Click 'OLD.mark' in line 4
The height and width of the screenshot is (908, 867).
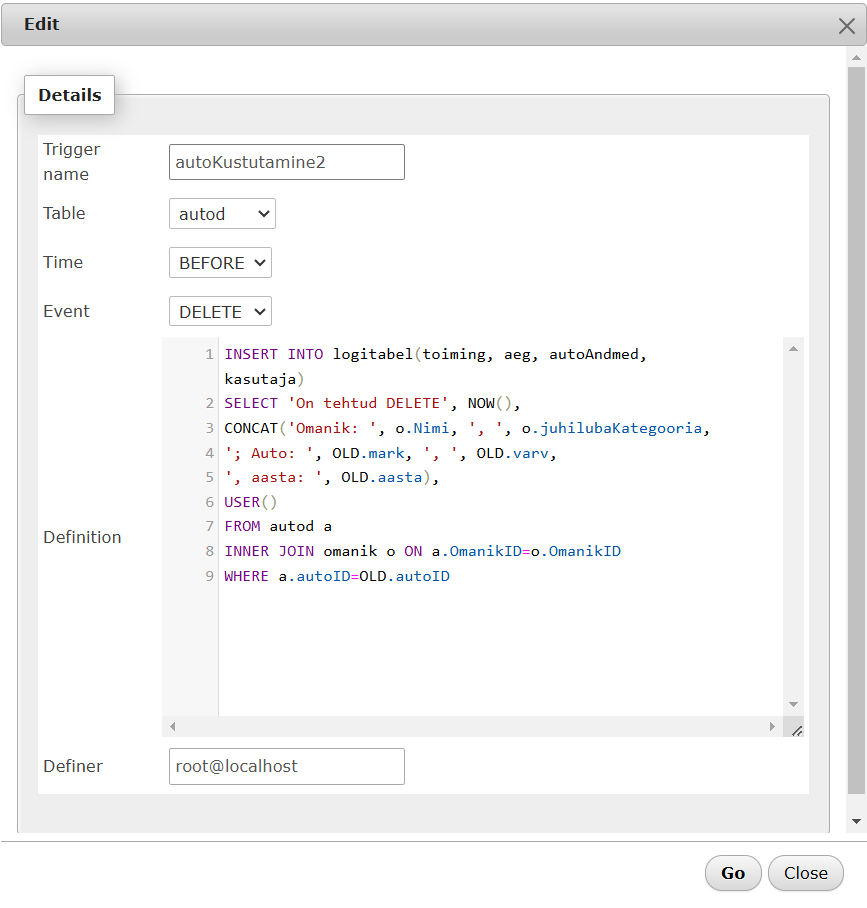[368, 453]
